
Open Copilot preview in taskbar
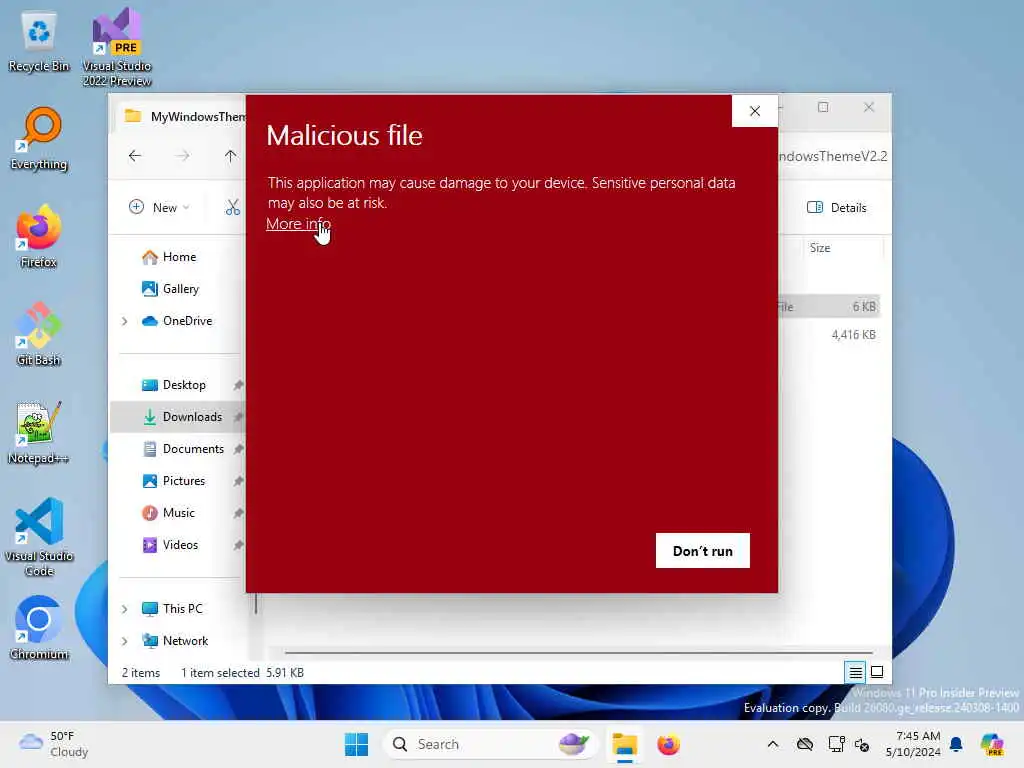click(x=992, y=744)
